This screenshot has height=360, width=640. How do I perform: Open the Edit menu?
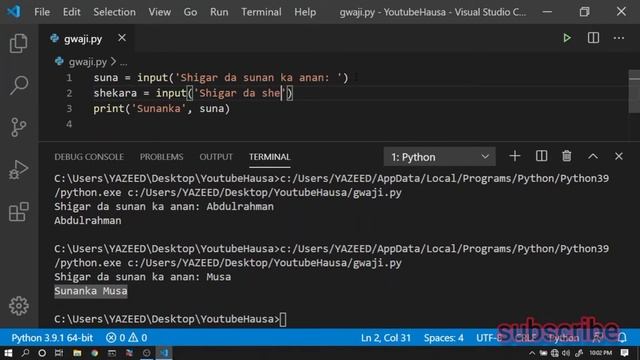[71, 12]
